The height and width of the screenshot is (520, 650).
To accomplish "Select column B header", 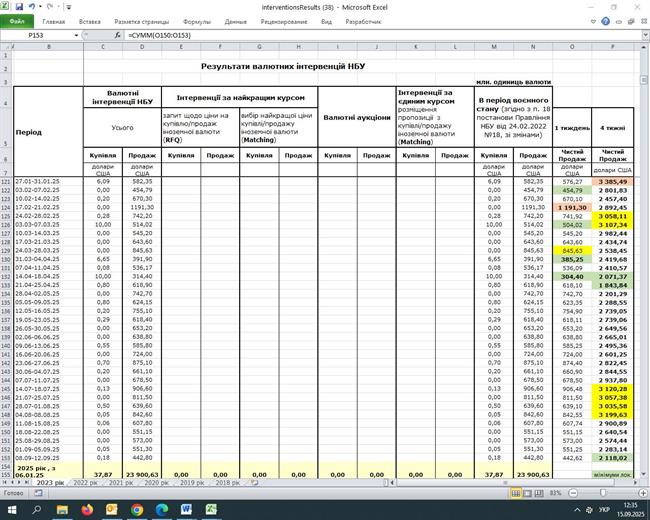I will point(49,47).
